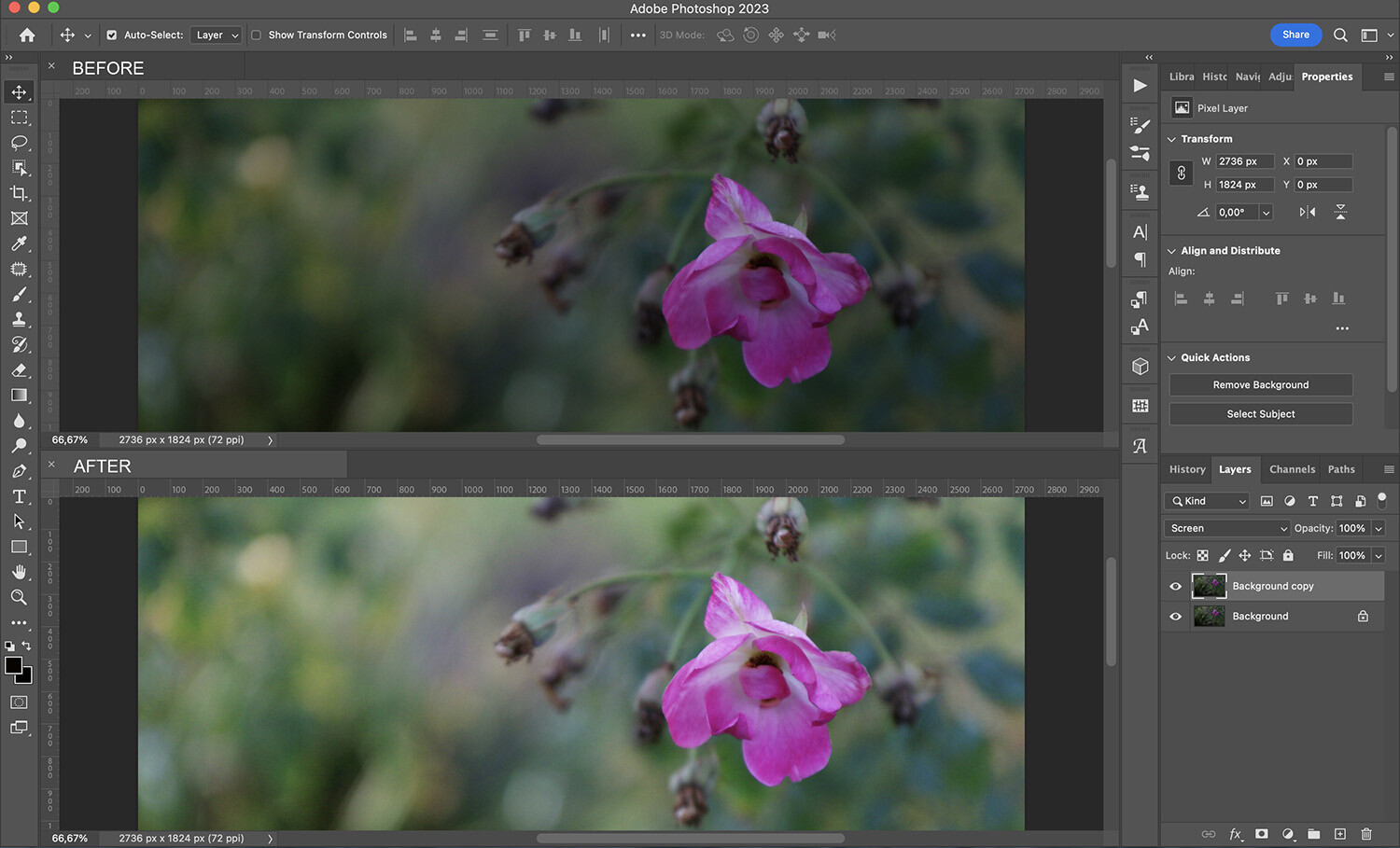Image resolution: width=1400 pixels, height=848 pixels.
Task: Open the Add Layer Mask icon
Action: (1261, 834)
